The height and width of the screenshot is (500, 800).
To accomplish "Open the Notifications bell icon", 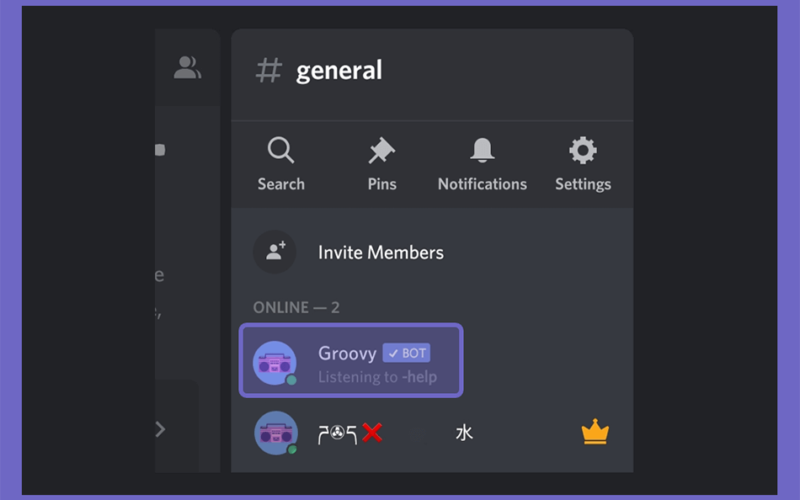I will point(482,150).
